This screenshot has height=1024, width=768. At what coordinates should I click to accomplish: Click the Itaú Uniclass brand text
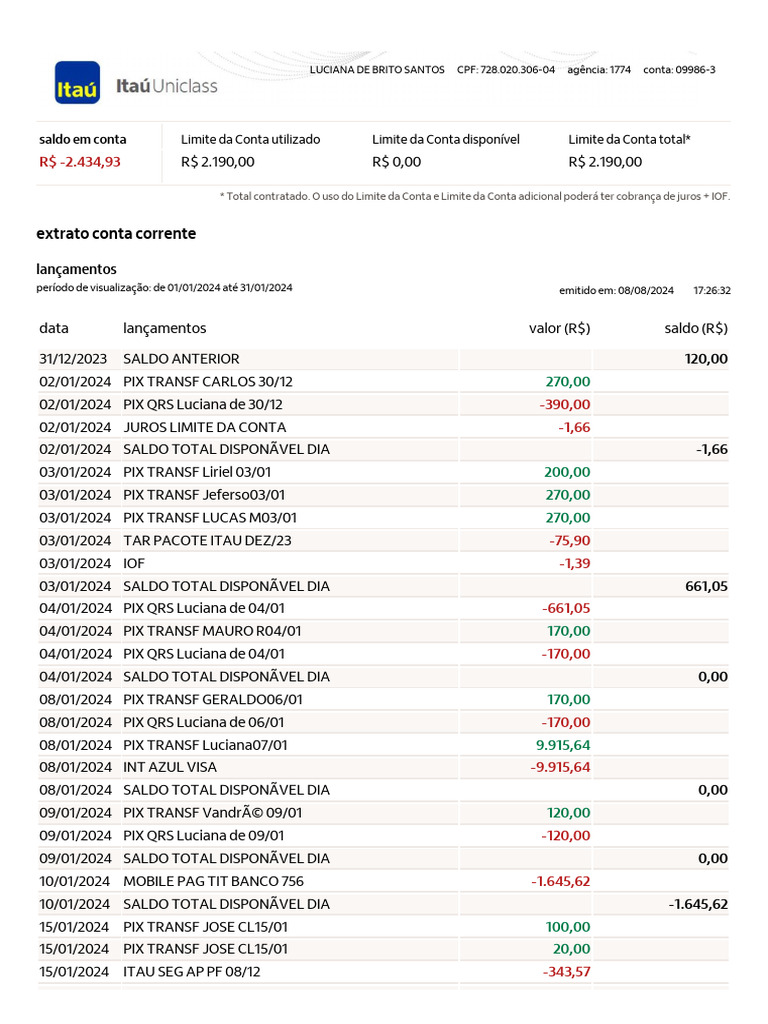coord(167,86)
